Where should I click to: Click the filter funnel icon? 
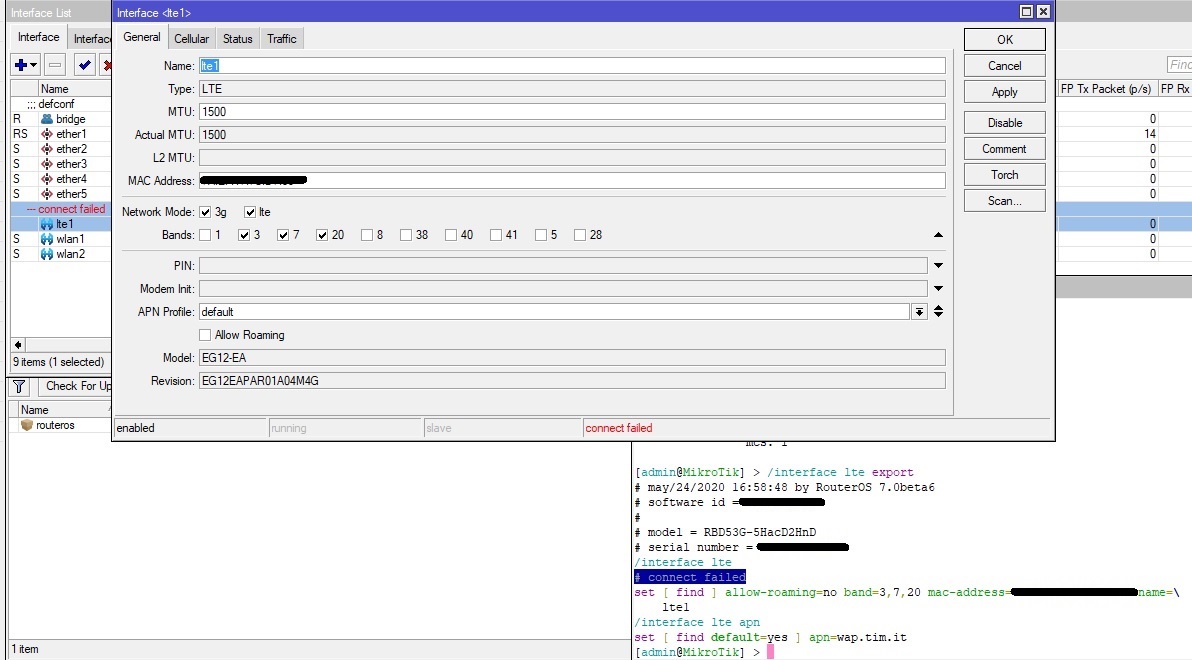coord(19,386)
